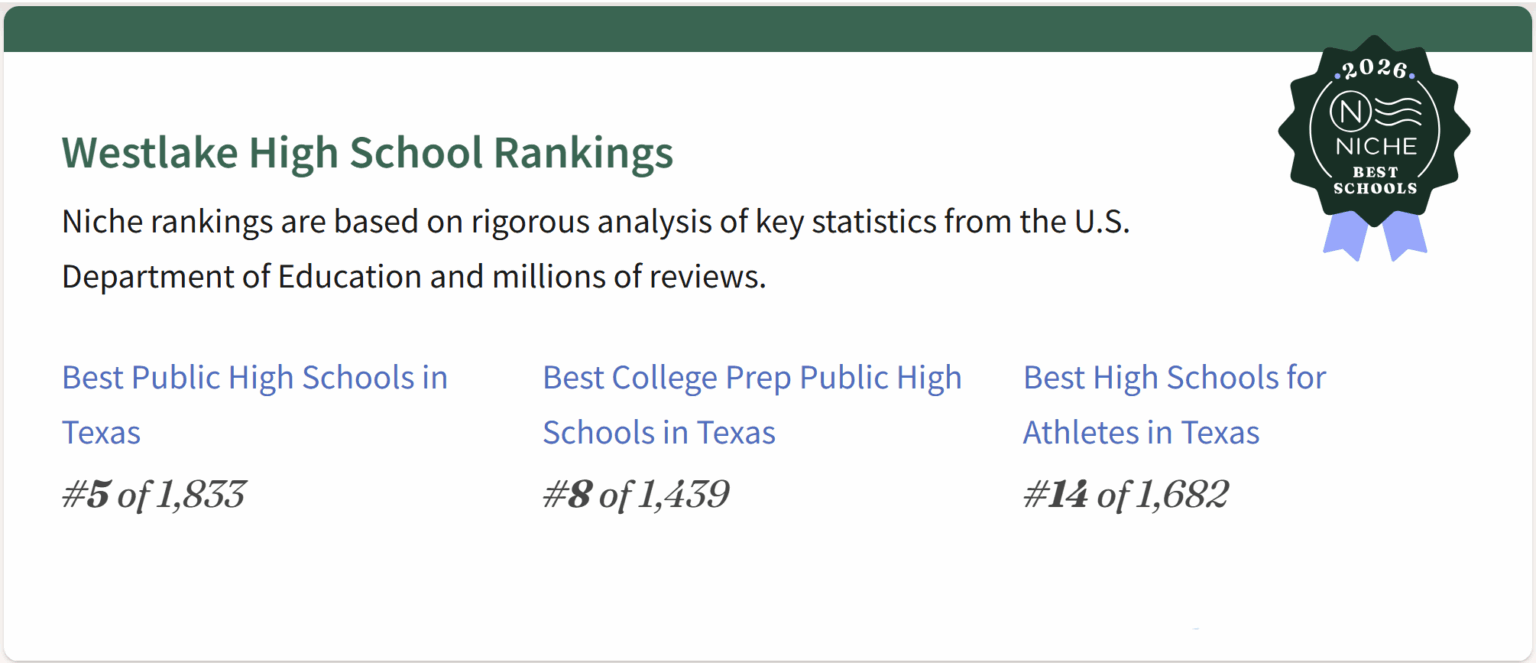Screen dimensions: 1536x663
Task: Click the words 'millions of reviews'
Action: [627, 277]
